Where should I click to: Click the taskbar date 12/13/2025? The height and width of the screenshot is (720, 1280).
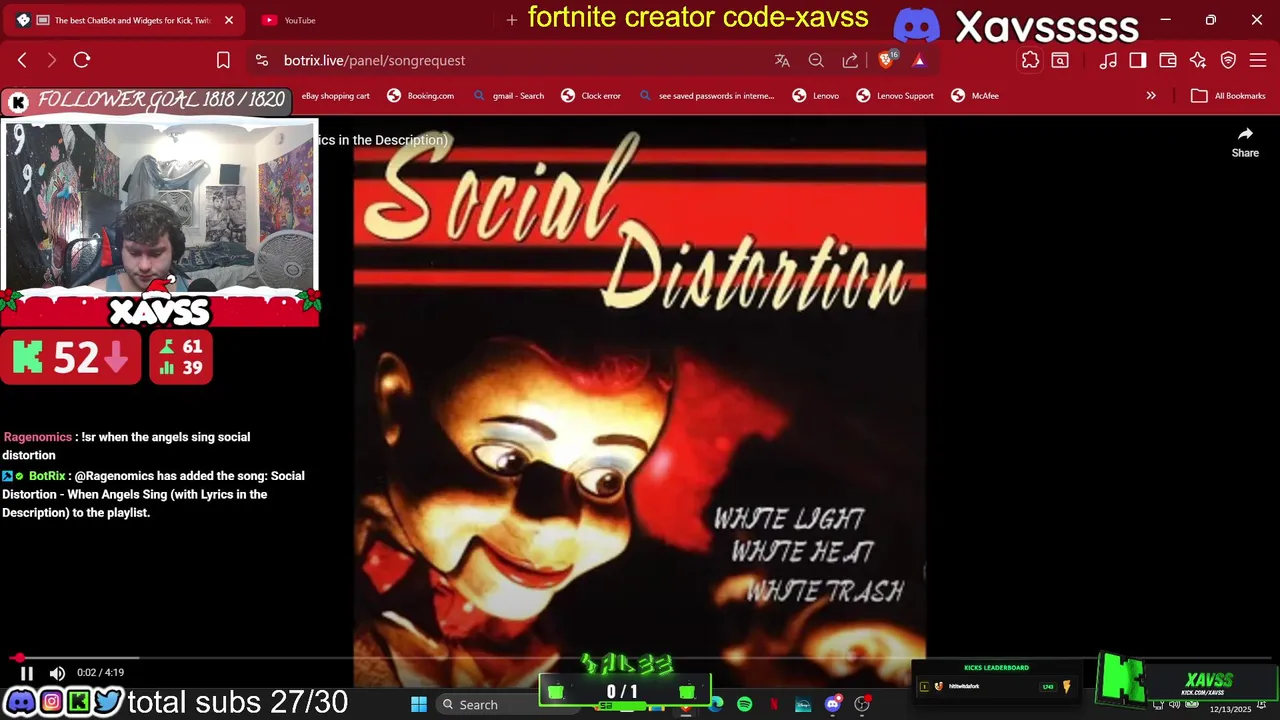(1230, 709)
